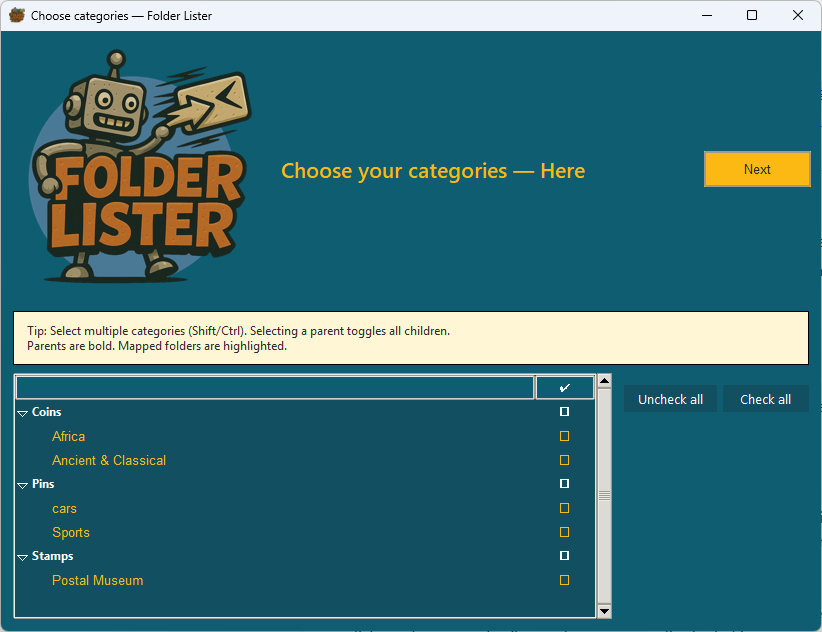Select the Postal Museum item
This screenshot has height=632, width=822.
[x=97, y=580]
